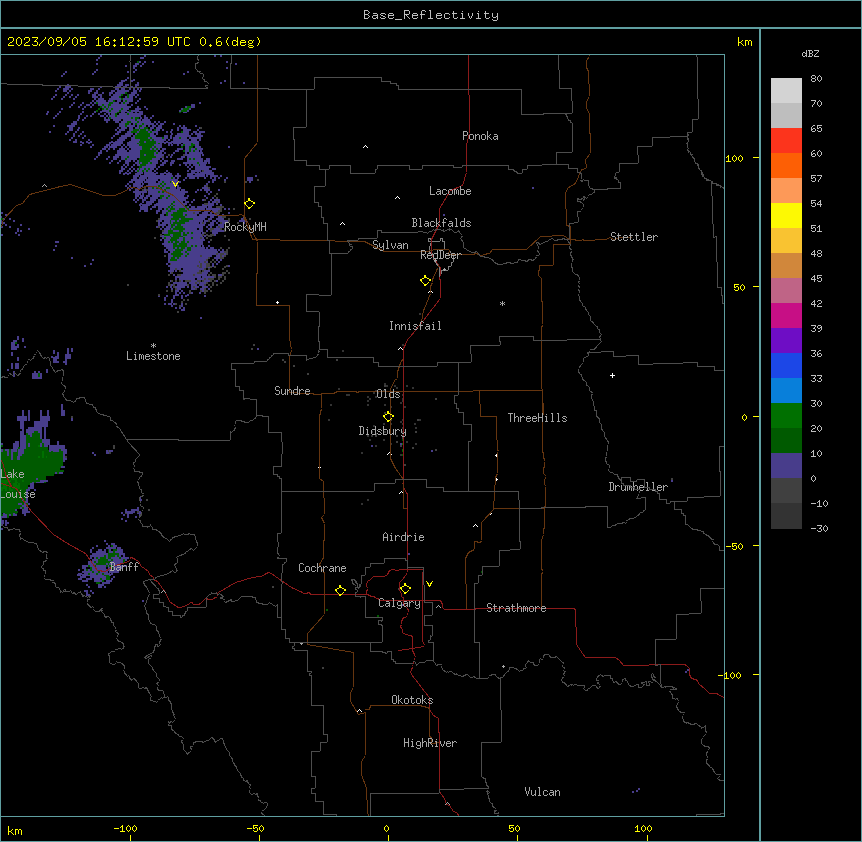Click the RedDeer city label
This screenshot has width=862, height=842.
tap(440, 255)
